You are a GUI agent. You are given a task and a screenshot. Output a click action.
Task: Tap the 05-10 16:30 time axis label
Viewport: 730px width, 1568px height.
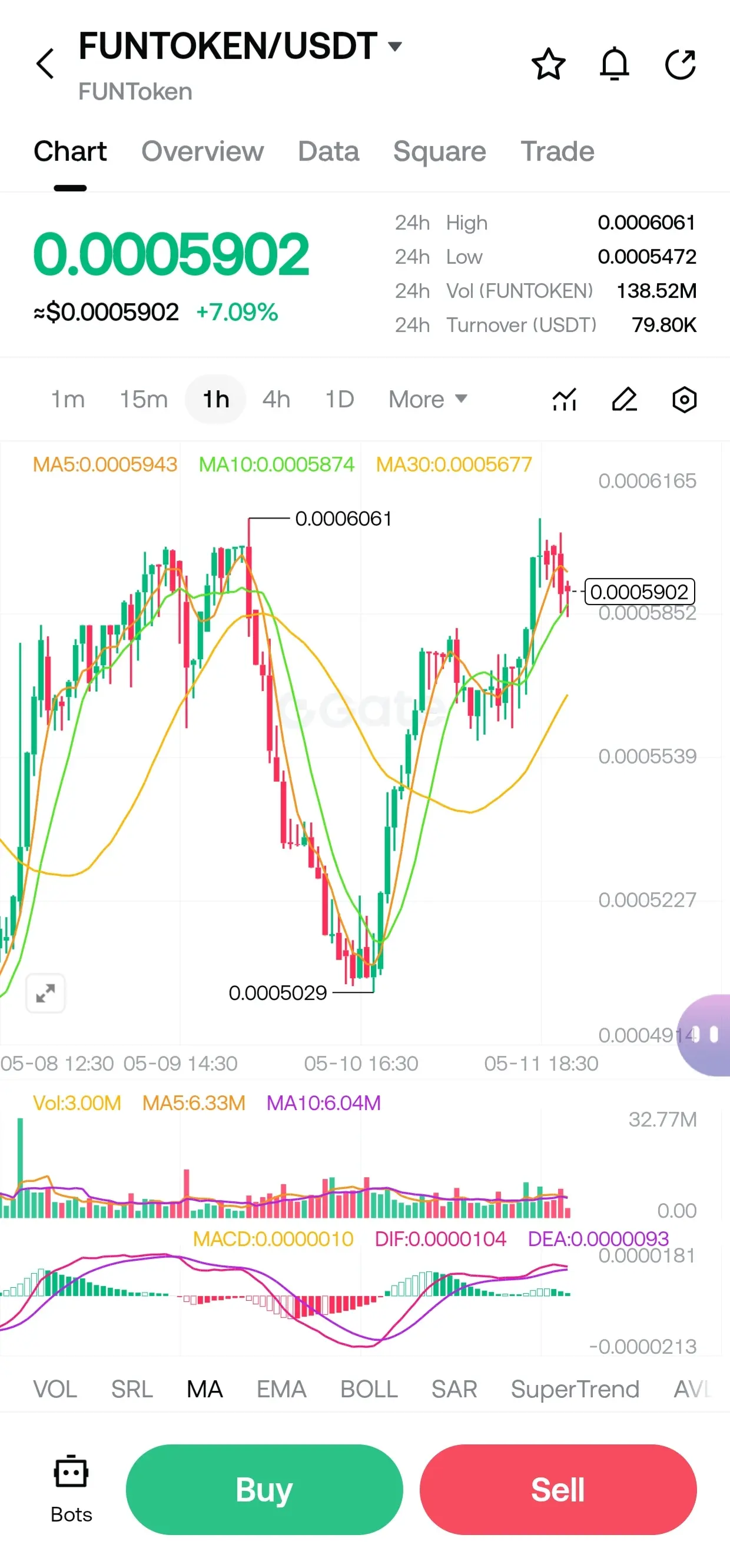coord(361,1064)
